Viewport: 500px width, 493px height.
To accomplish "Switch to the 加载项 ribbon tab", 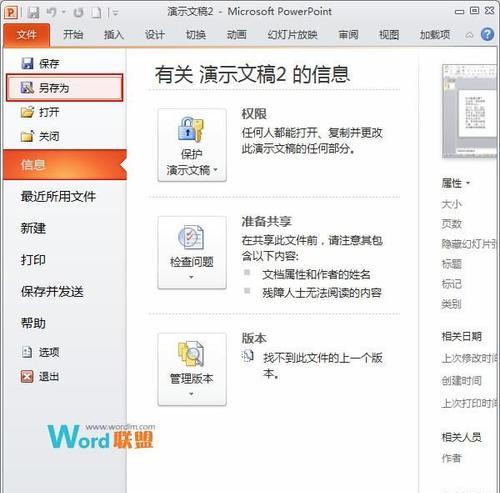I will pyautogui.click(x=435, y=34).
